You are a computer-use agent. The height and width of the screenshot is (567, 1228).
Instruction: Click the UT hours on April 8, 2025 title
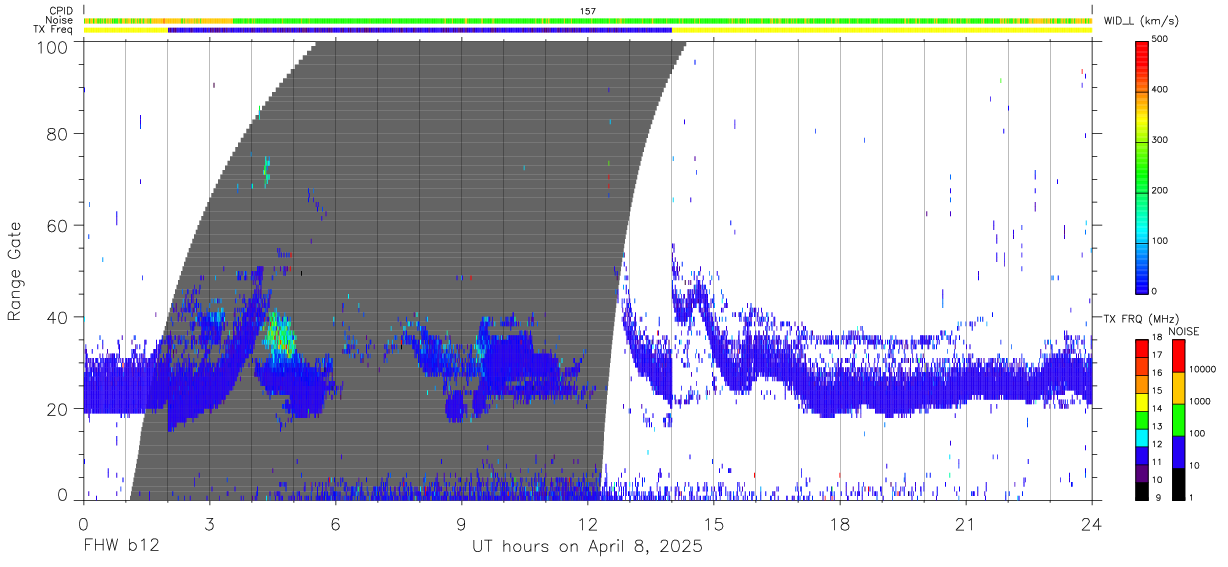(587, 548)
